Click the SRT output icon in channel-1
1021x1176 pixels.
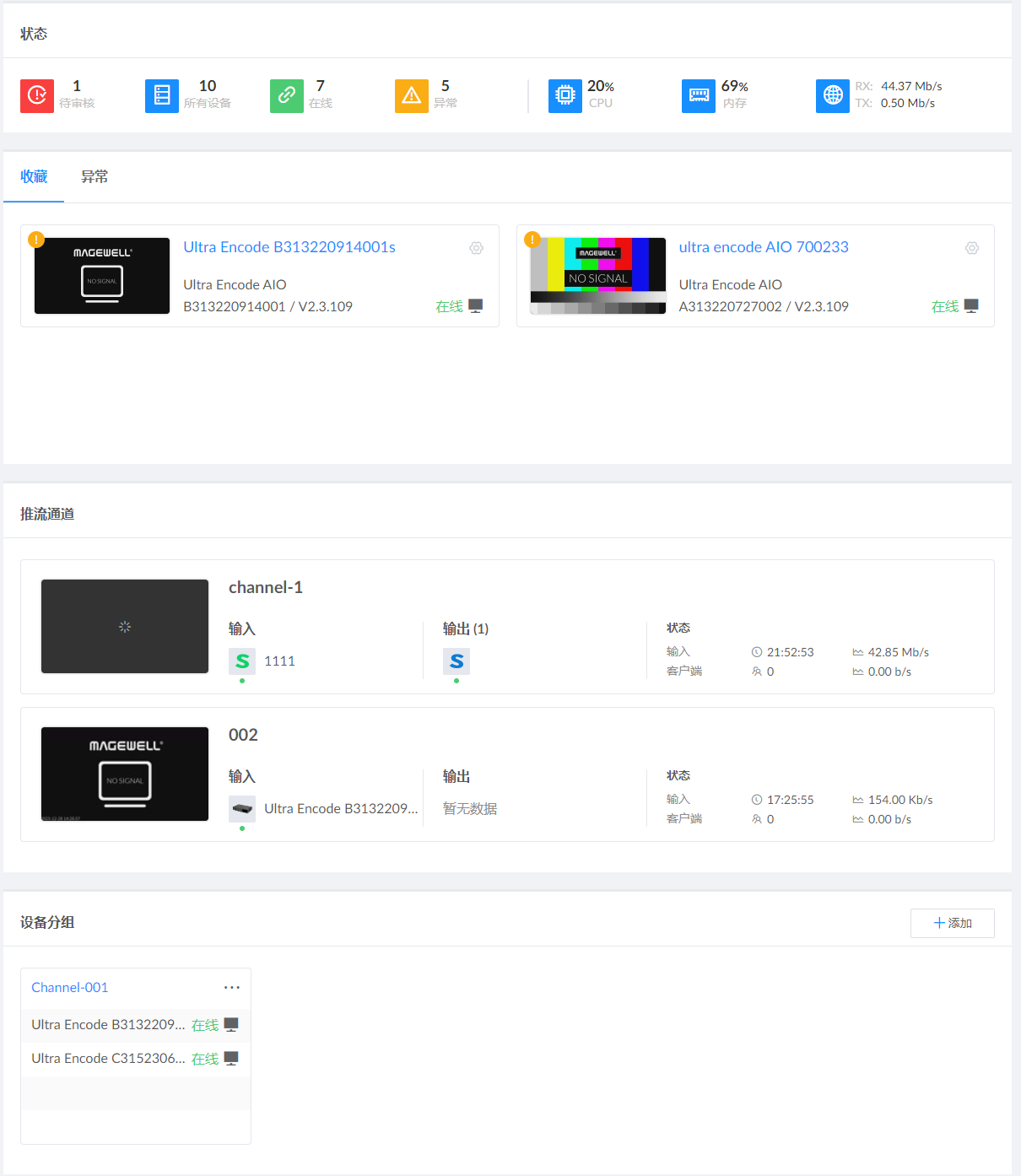click(x=456, y=661)
